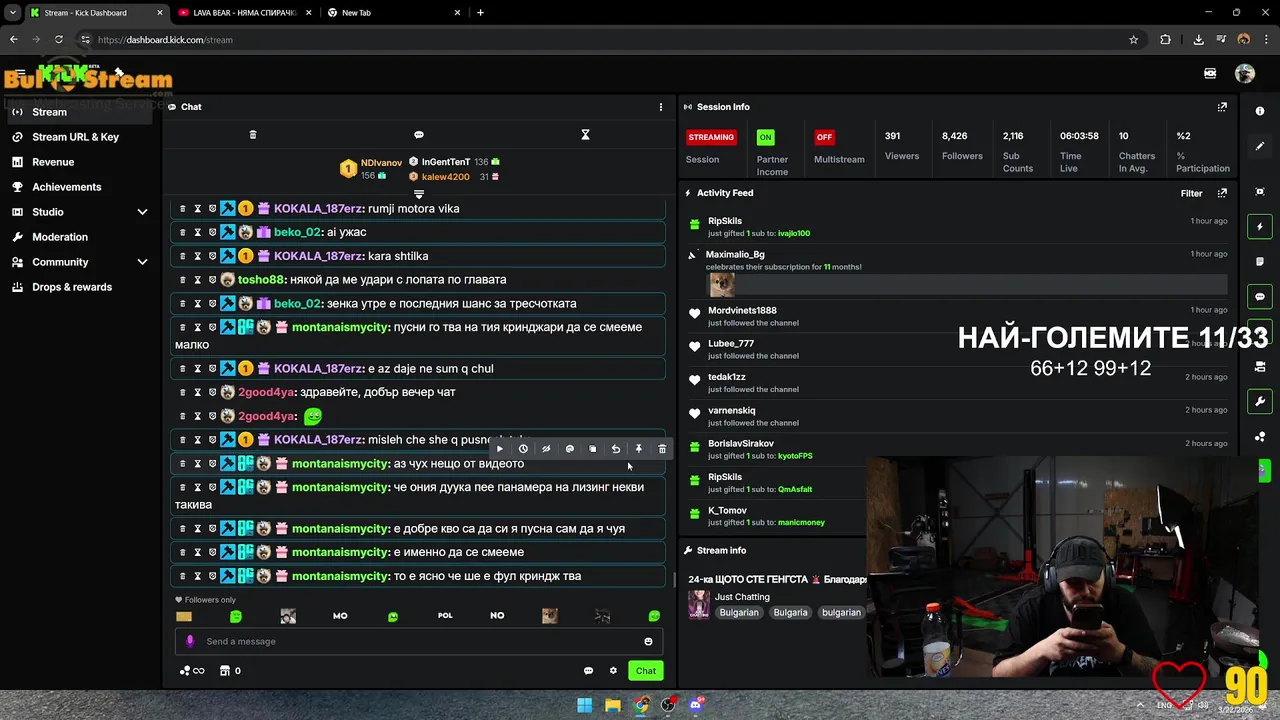Image resolution: width=1280 pixels, height=720 pixels.
Task: Click the reply arrow icon in hover toolbar
Action: 615,449
